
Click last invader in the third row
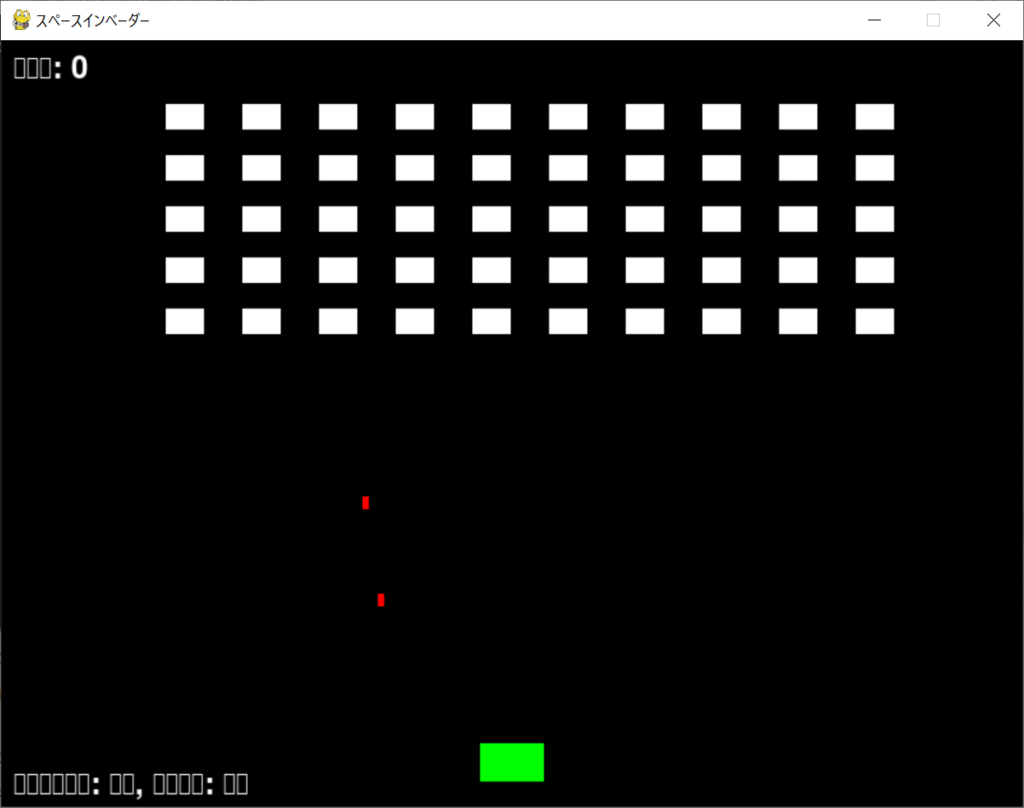coord(875,219)
